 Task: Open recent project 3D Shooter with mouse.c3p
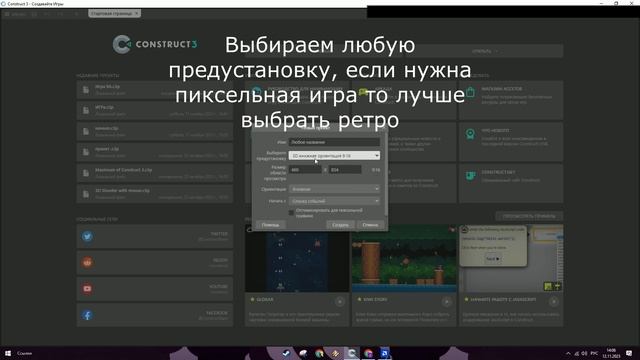[x=155, y=194]
